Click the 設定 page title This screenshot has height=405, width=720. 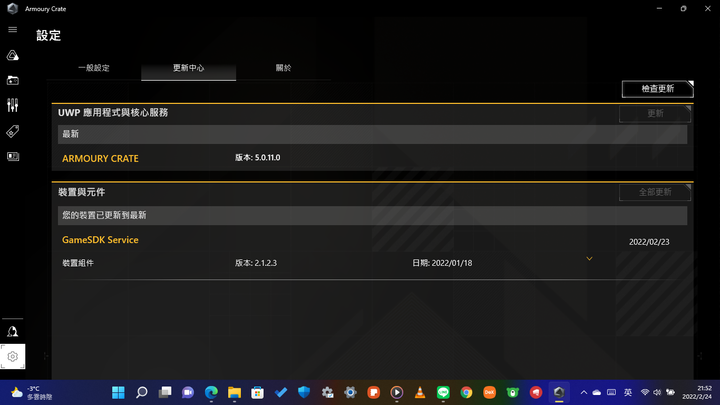(x=49, y=35)
